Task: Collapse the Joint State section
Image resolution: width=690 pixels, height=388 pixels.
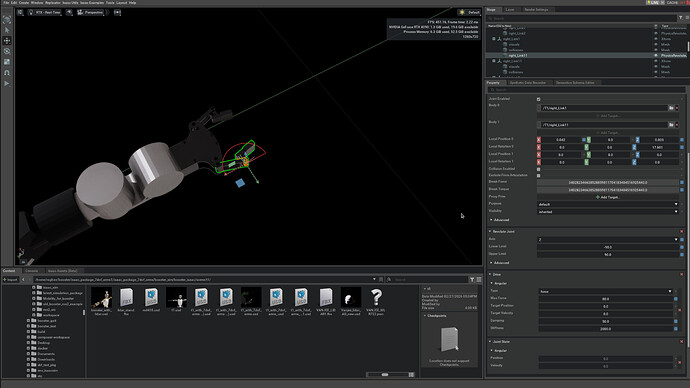Action: [x=490, y=341]
